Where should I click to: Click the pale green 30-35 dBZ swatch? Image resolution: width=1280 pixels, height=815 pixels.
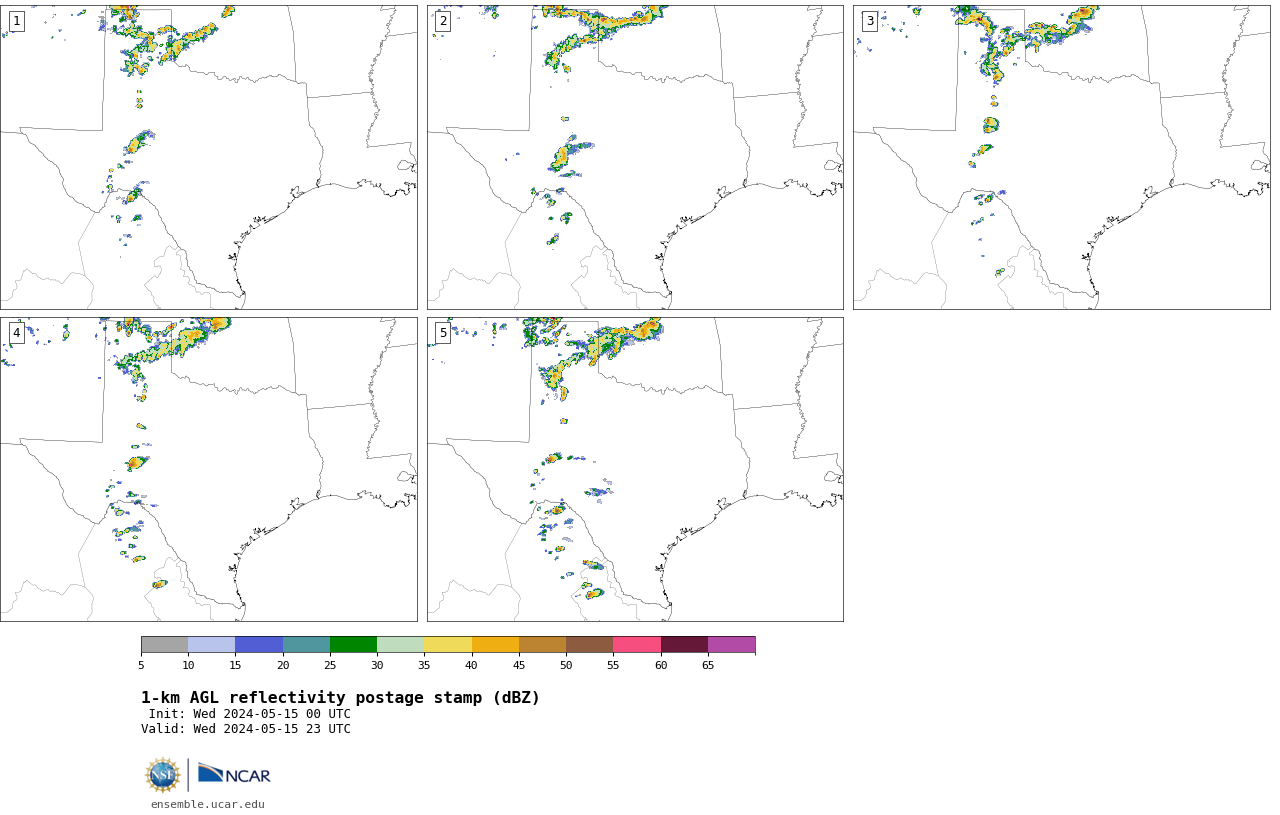(400, 644)
